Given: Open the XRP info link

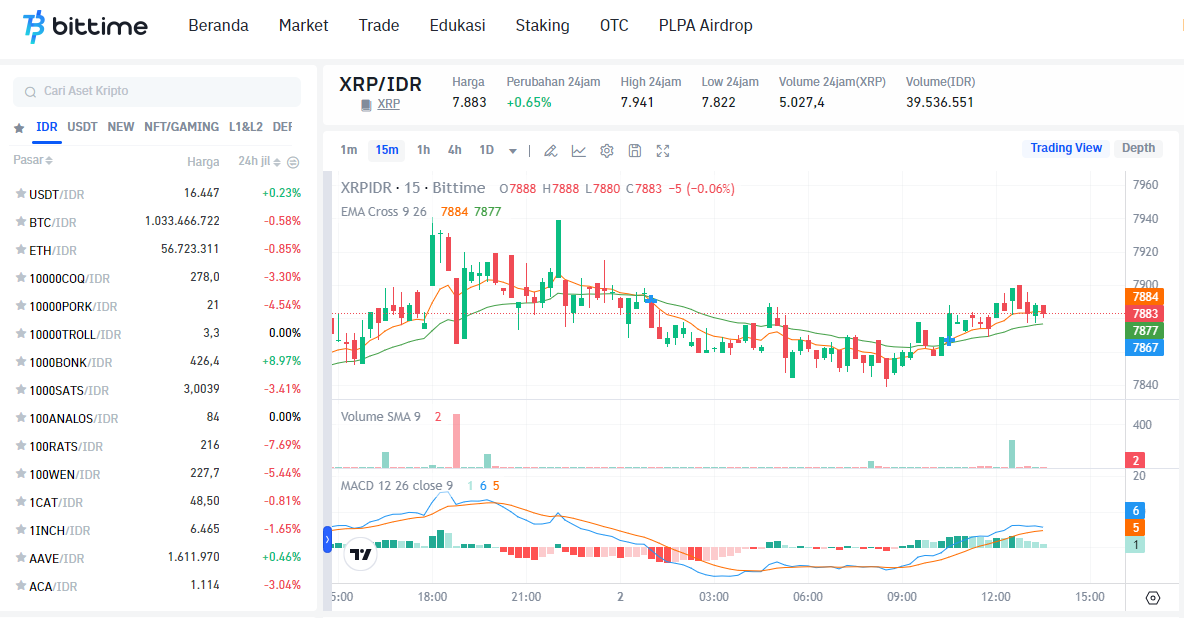Looking at the screenshot, I should tap(389, 104).
